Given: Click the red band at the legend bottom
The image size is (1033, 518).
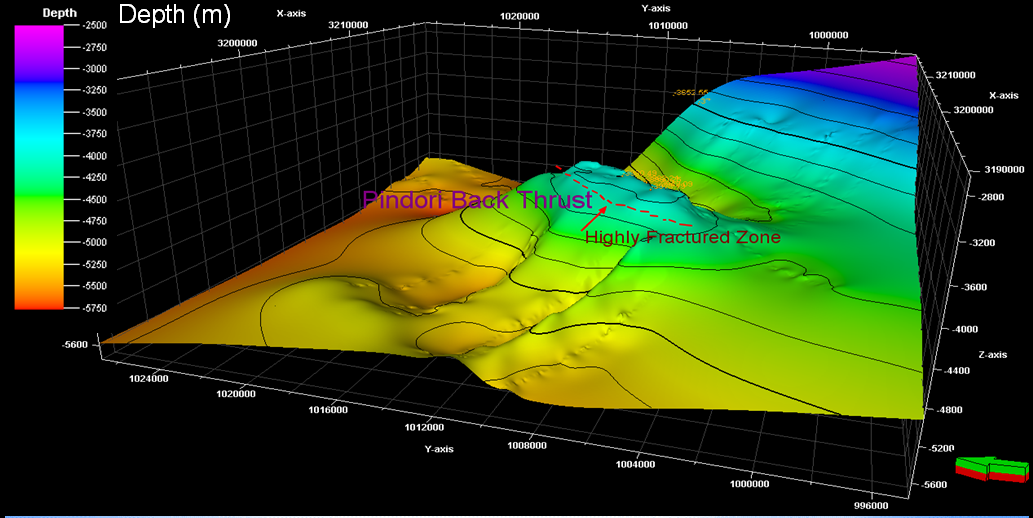Looking at the screenshot, I should coord(39,300).
